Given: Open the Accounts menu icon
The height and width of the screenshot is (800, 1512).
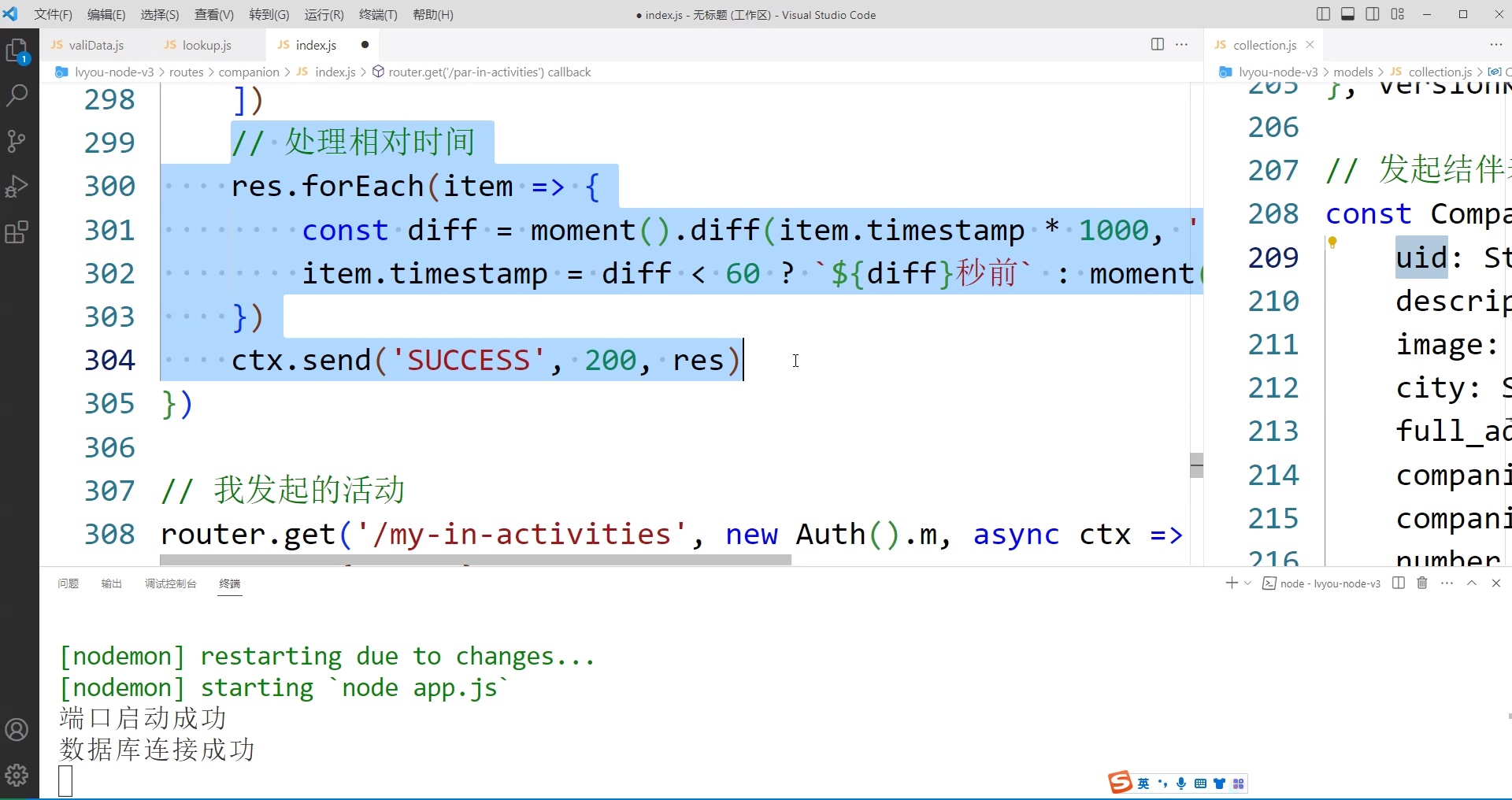Looking at the screenshot, I should click(x=17, y=730).
